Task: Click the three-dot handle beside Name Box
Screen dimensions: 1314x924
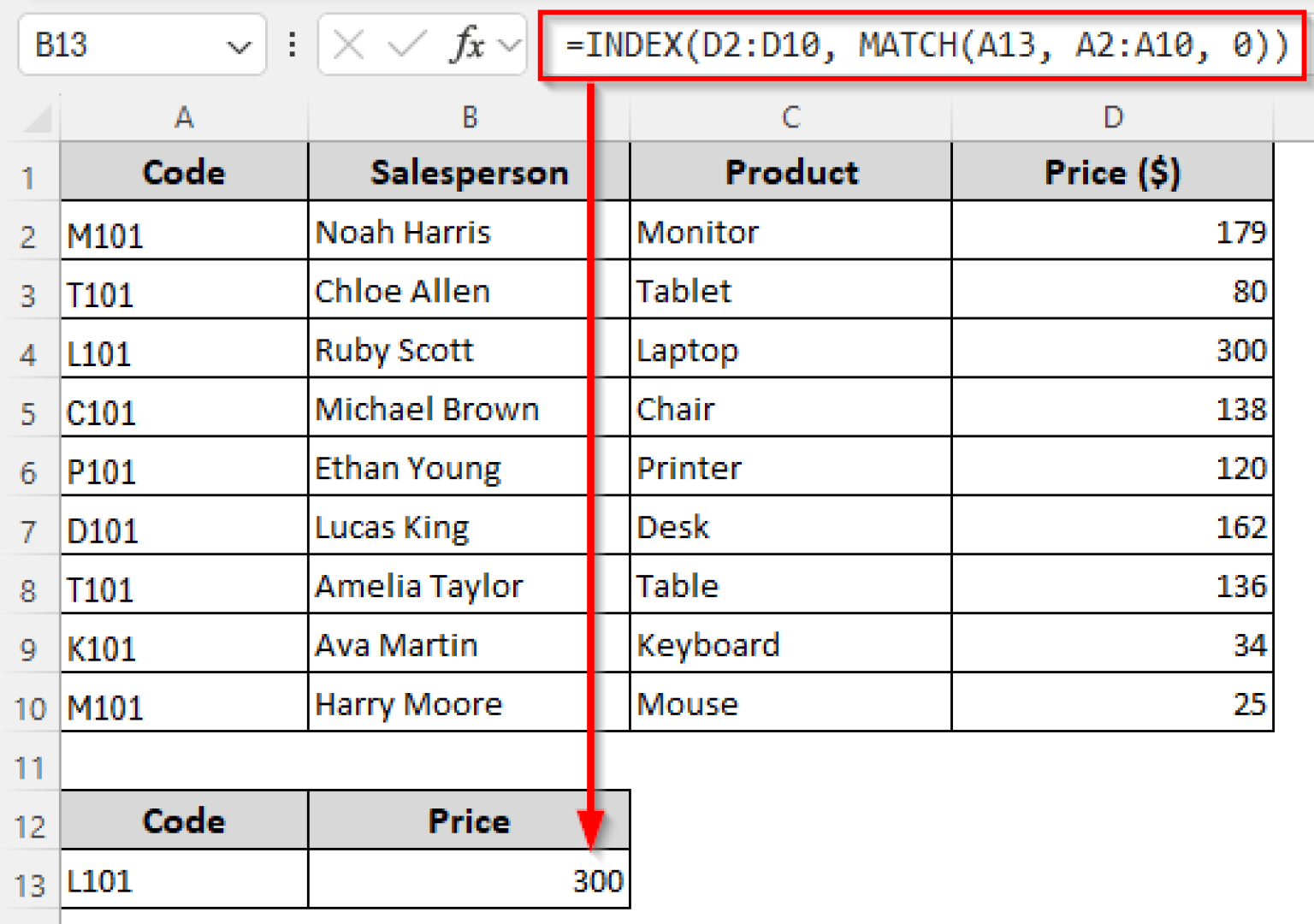Action: click(x=292, y=45)
